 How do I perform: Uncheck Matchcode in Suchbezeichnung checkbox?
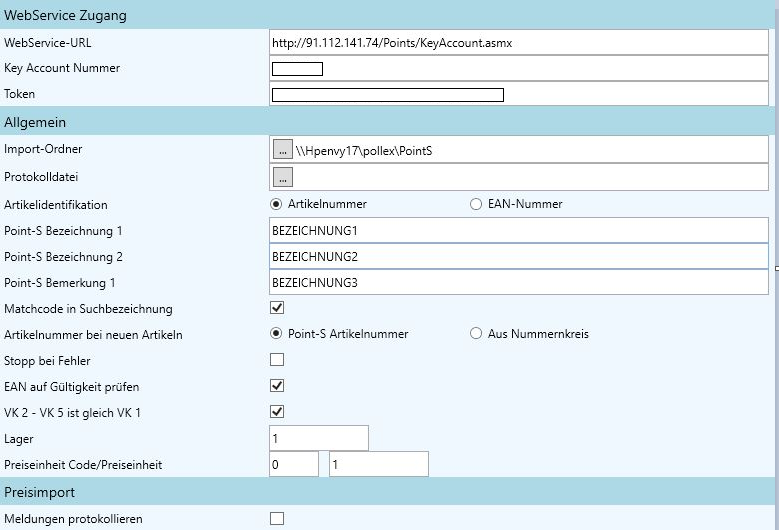[x=277, y=308]
